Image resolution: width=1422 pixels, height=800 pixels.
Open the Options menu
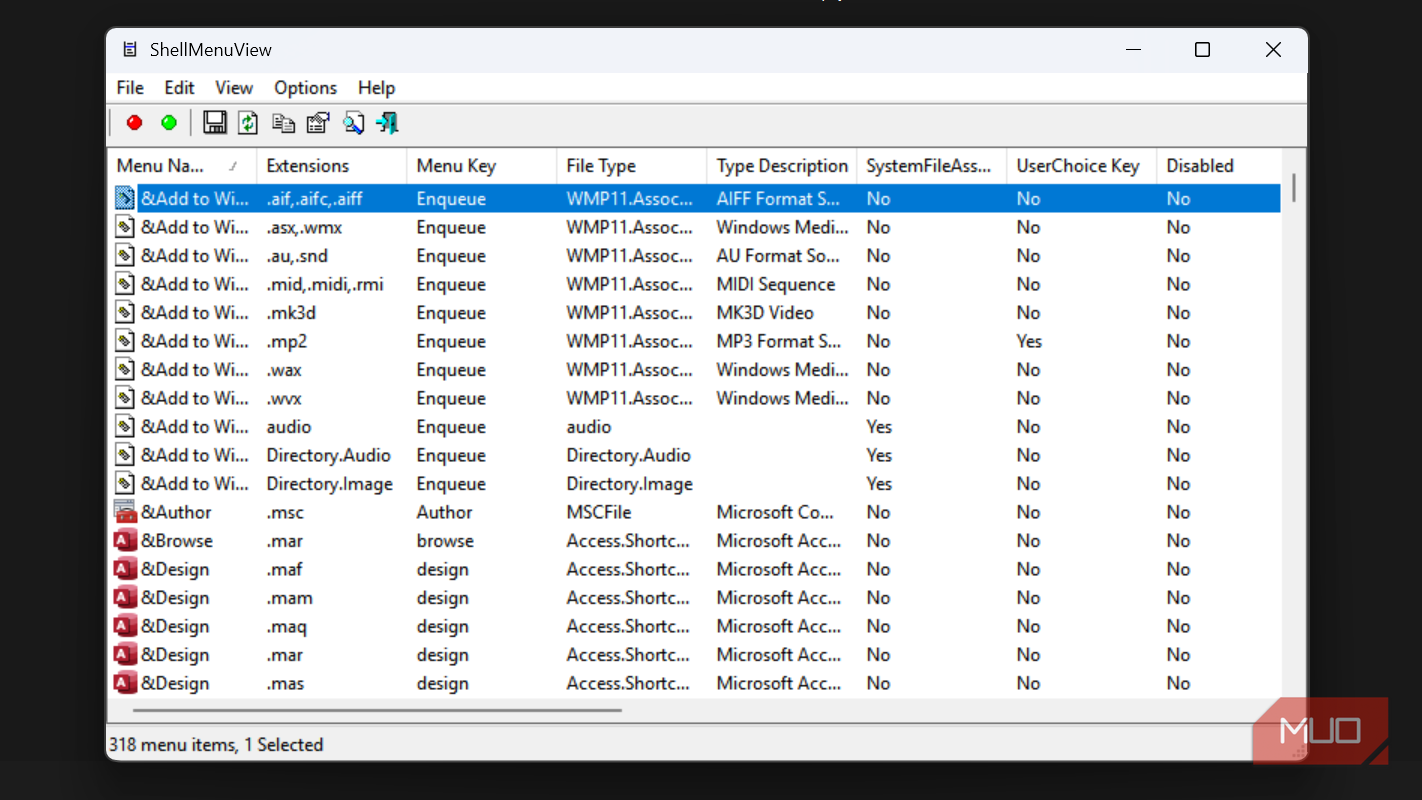[x=306, y=88]
